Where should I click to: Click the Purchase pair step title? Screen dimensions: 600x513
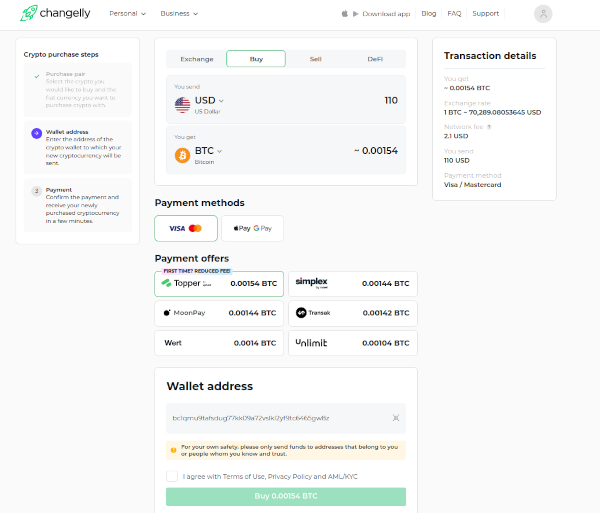[65, 74]
